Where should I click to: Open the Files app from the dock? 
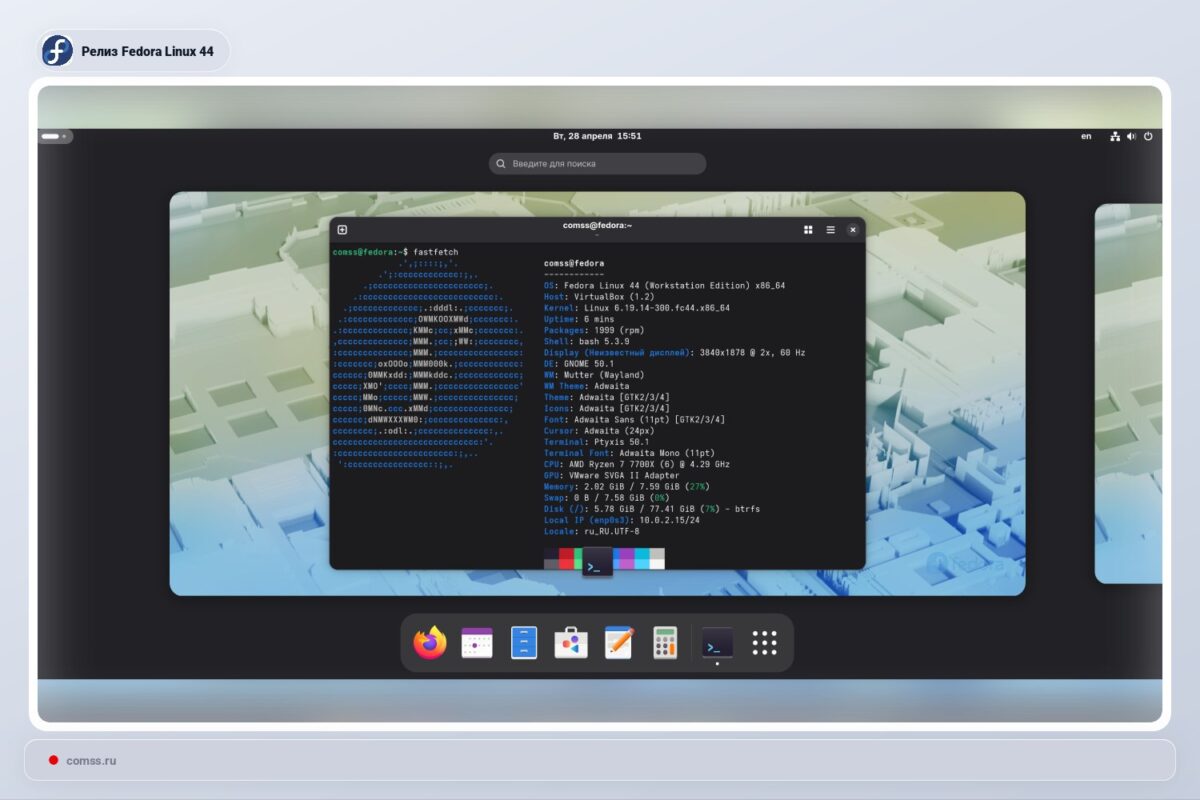(521, 642)
